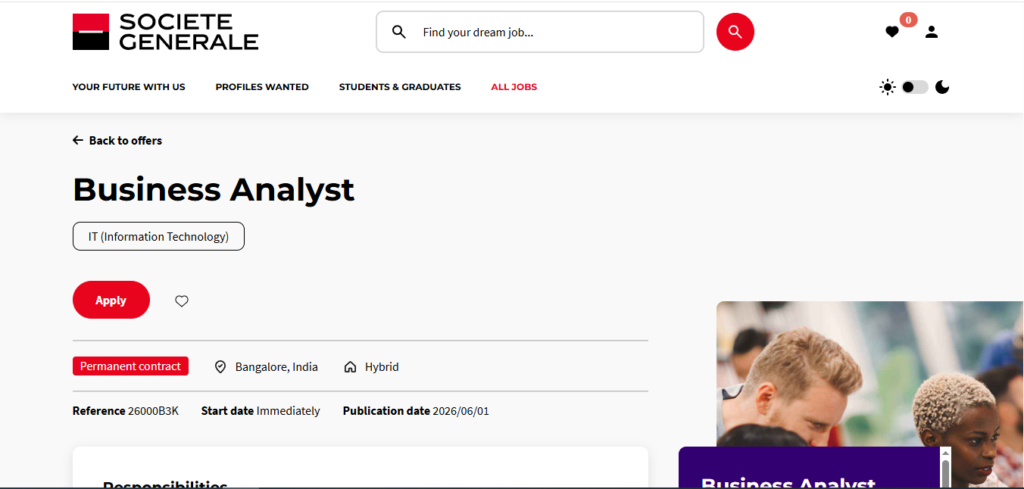Save job with heart icon beside Apply
The height and width of the screenshot is (489, 1024).
click(x=182, y=301)
